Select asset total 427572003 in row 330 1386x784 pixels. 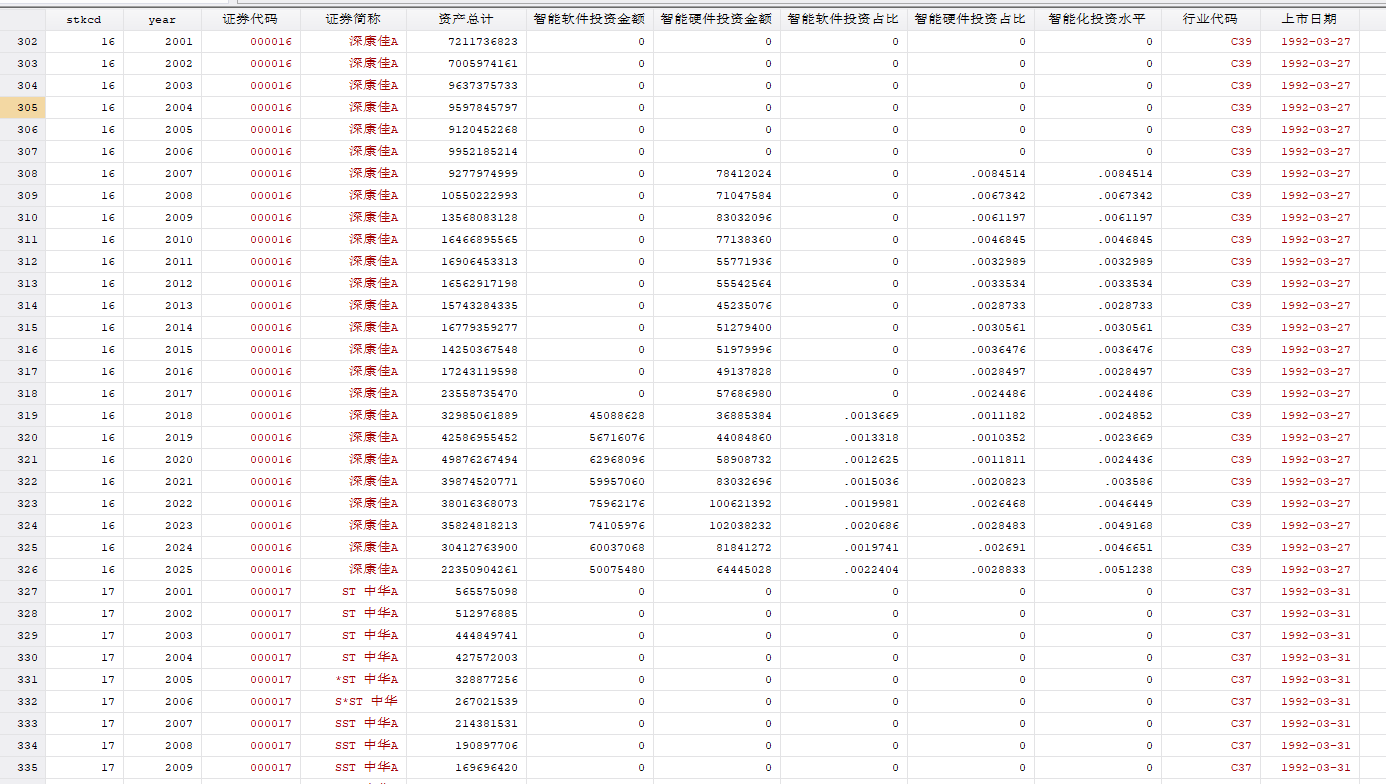coord(466,657)
